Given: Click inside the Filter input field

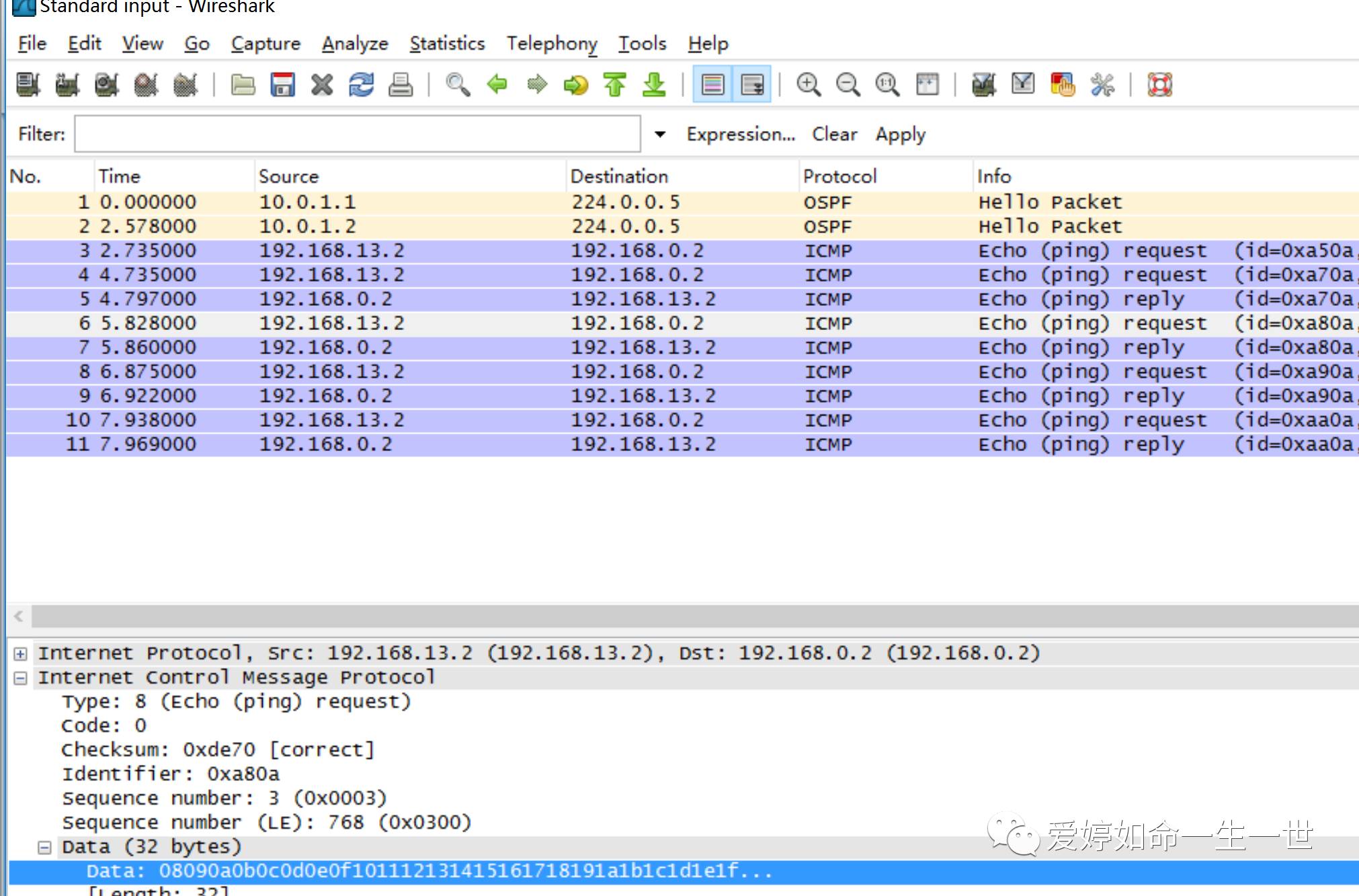Looking at the screenshot, I should (357, 134).
